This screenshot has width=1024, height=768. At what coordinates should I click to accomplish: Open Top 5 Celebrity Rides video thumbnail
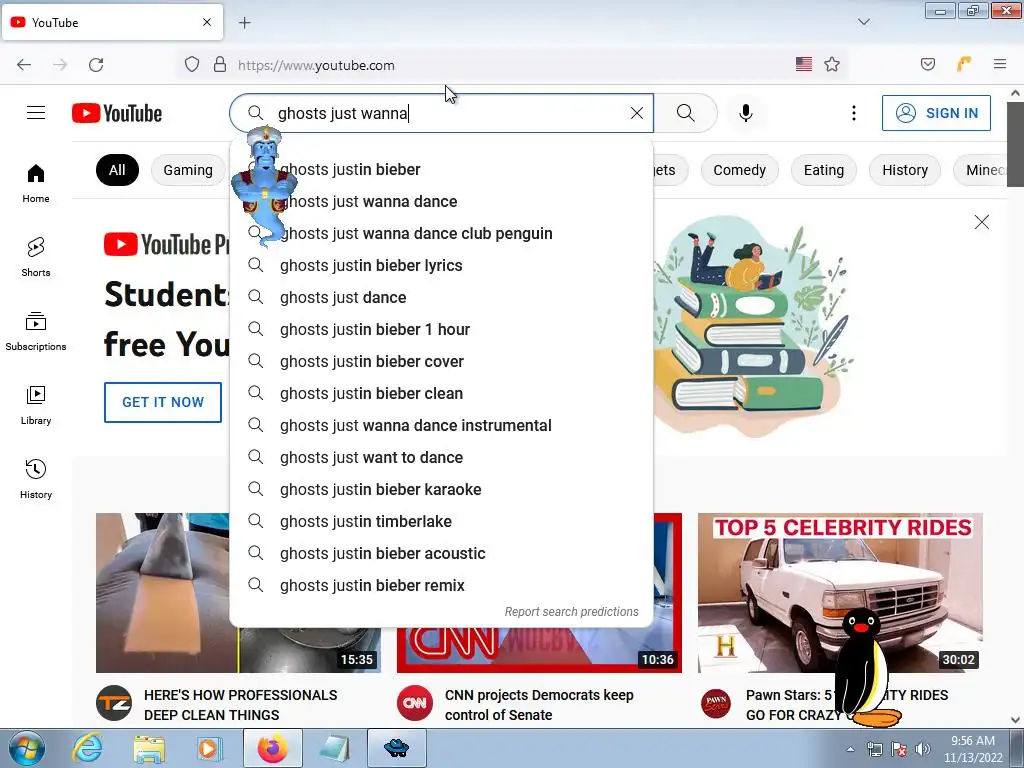(x=840, y=592)
